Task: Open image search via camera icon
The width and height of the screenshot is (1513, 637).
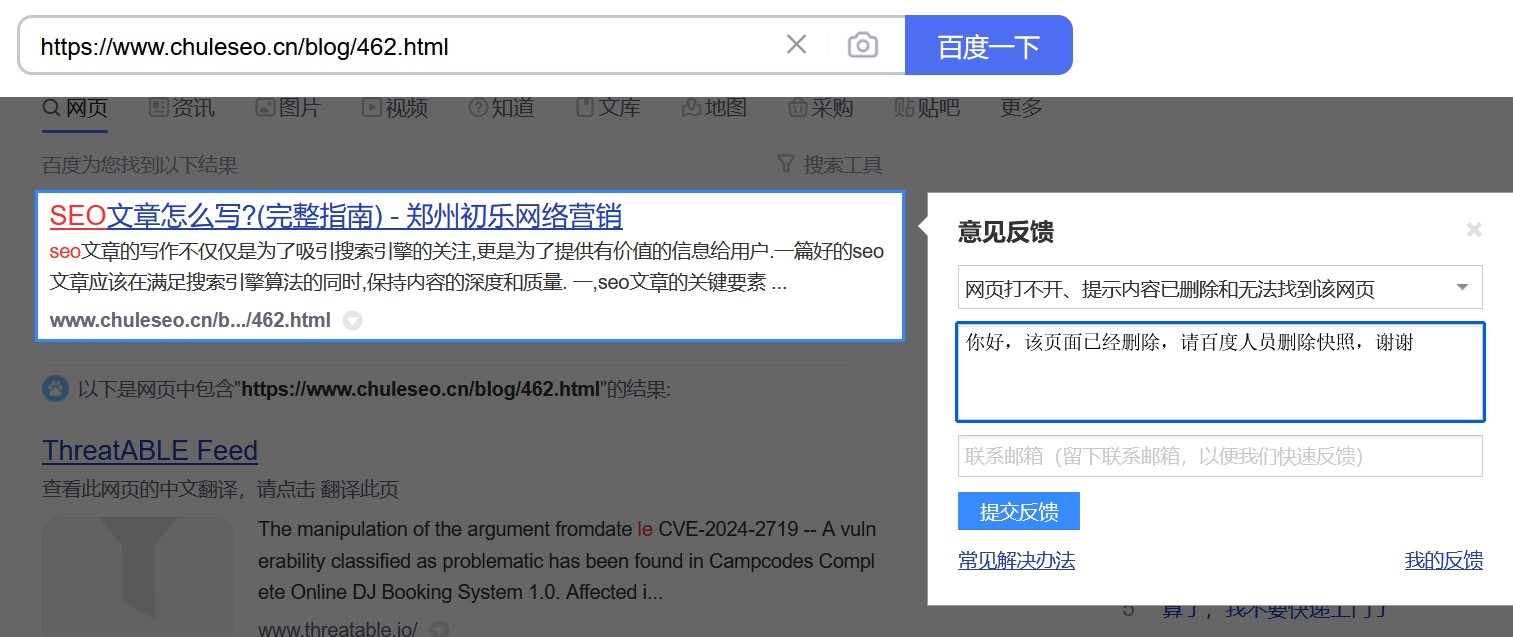Action: point(862,45)
